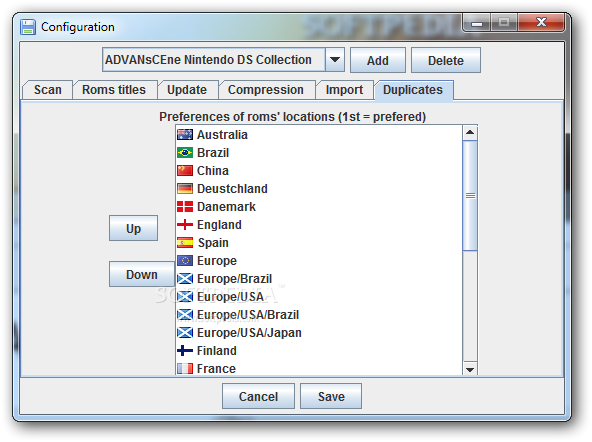Click the France flag icon
The height and width of the screenshot is (442, 592).
pyautogui.click(x=185, y=368)
